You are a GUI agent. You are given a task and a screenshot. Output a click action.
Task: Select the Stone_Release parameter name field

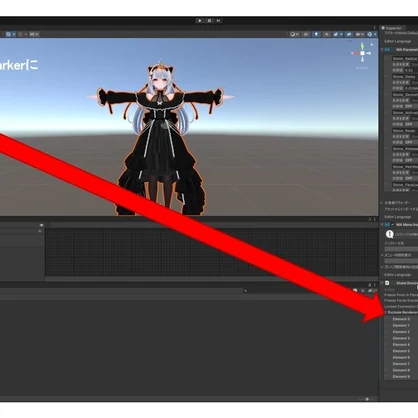[405, 149]
